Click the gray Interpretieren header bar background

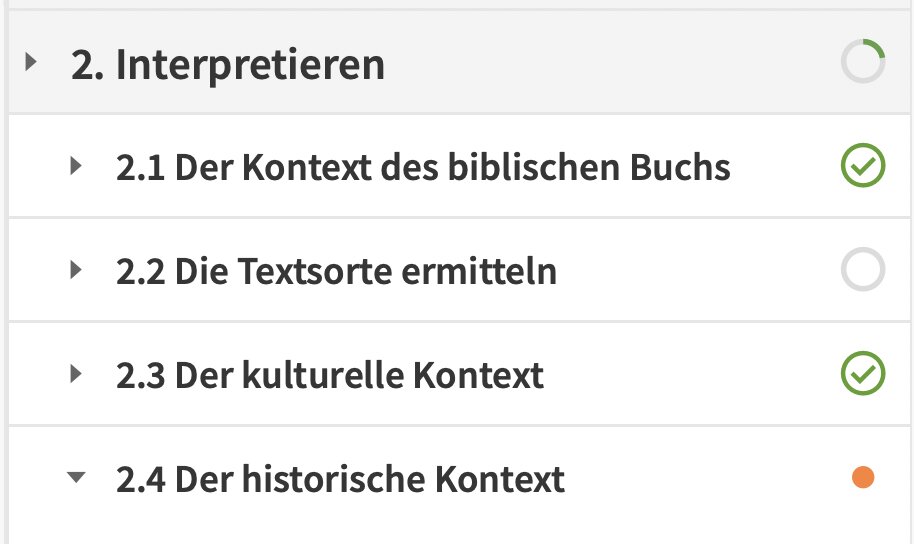[612, 62]
